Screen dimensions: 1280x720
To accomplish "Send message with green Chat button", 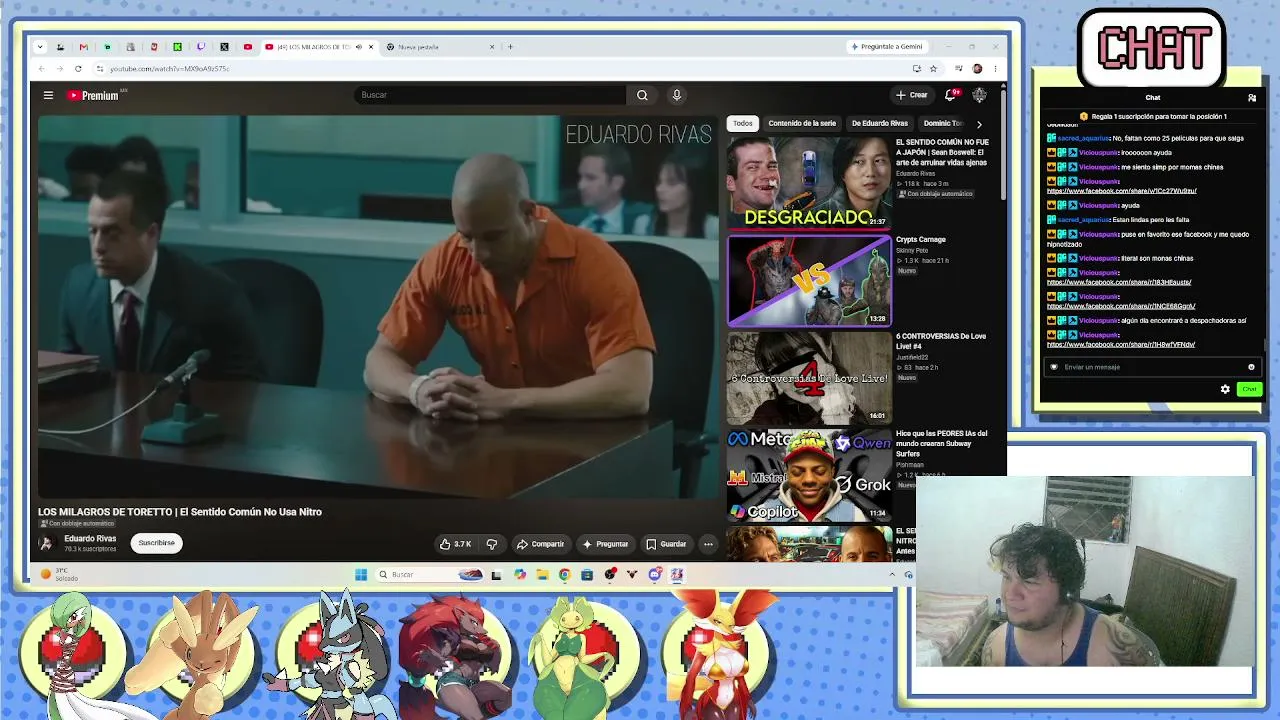I will click(1249, 389).
